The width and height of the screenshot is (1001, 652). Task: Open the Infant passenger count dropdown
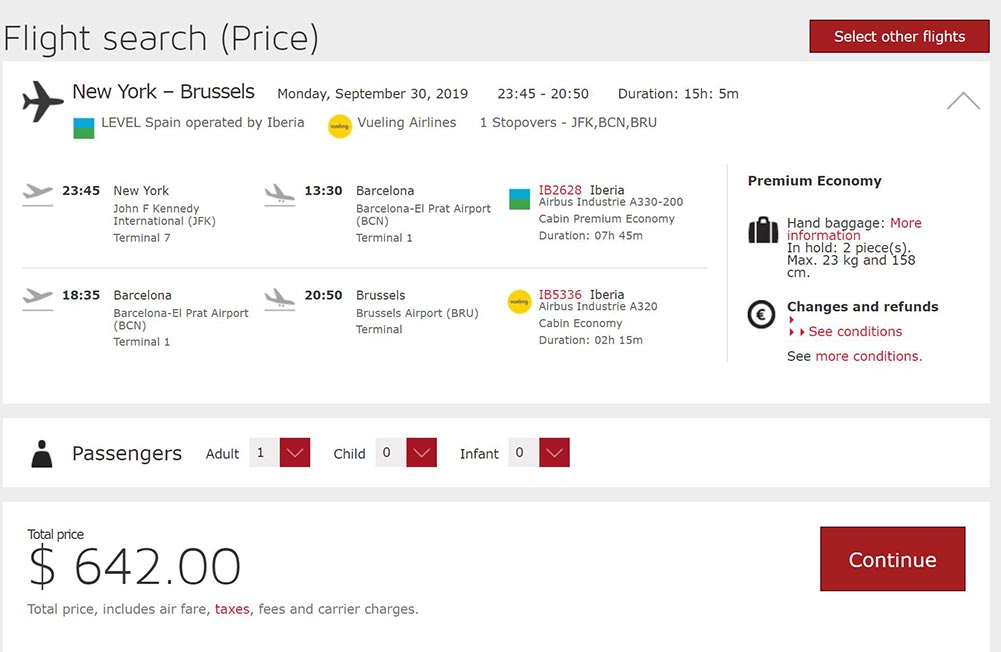tap(554, 453)
